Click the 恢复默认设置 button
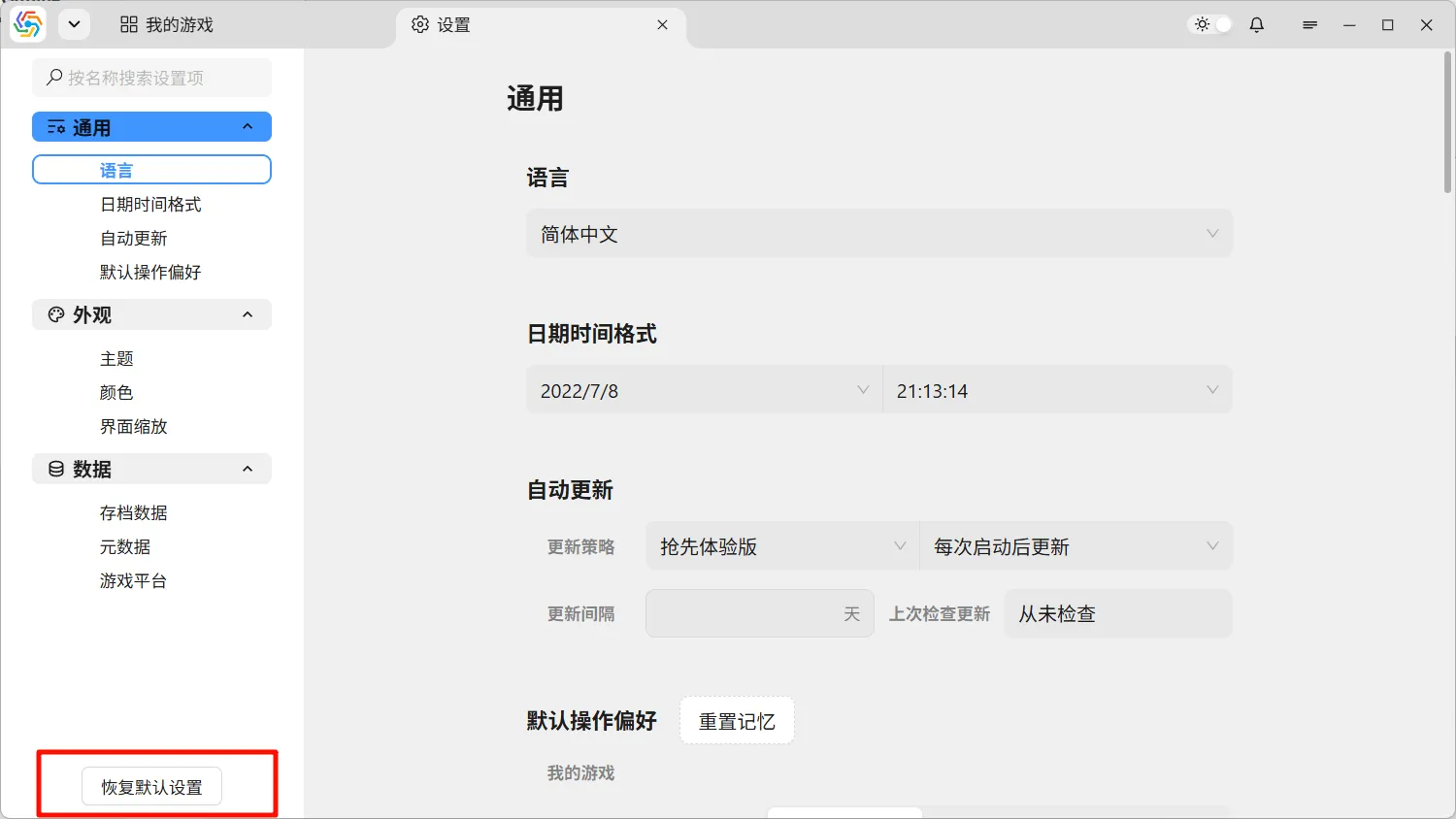 click(x=151, y=787)
